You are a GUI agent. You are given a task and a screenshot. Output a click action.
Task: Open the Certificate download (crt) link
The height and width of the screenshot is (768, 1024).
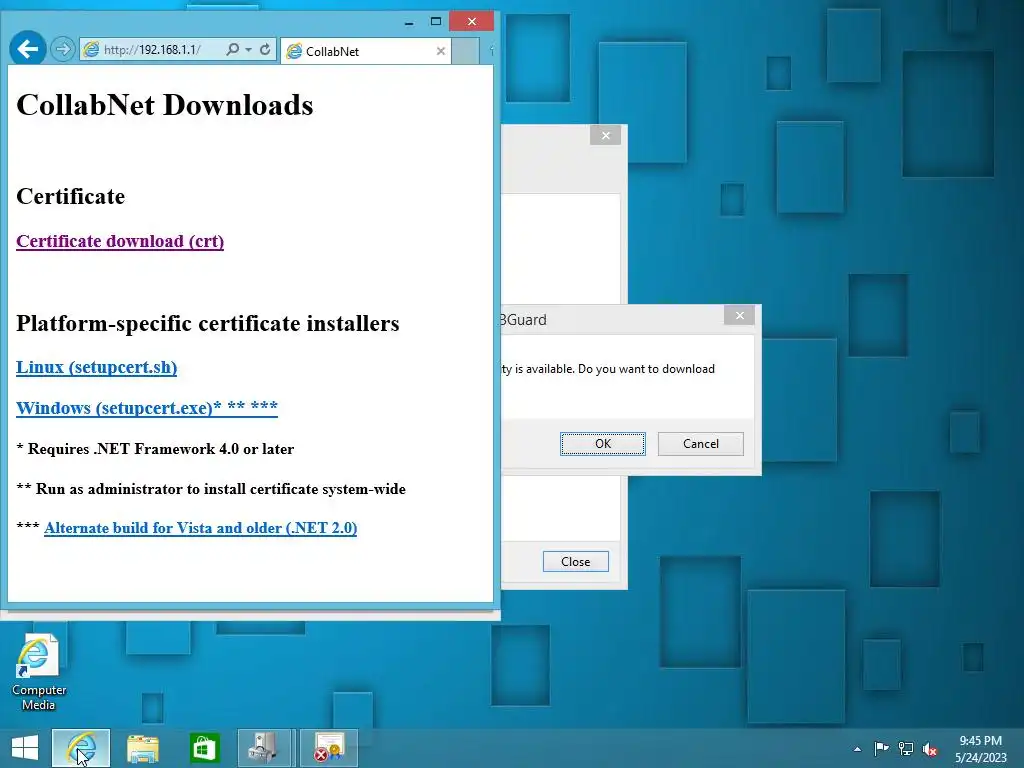pyautogui.click(x=120, y=241)
